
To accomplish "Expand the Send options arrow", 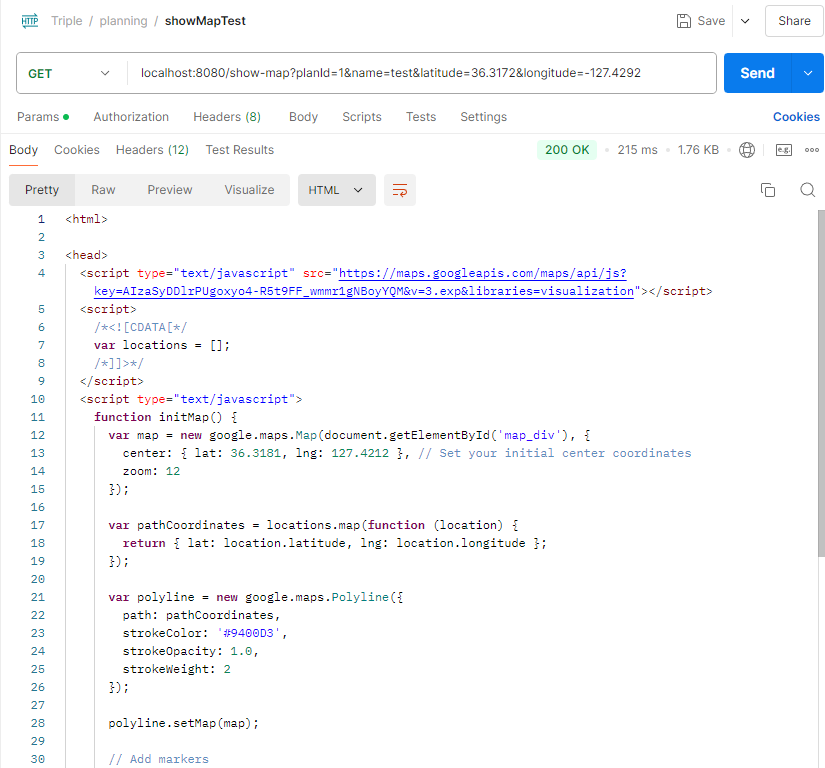I will point(808,73).
